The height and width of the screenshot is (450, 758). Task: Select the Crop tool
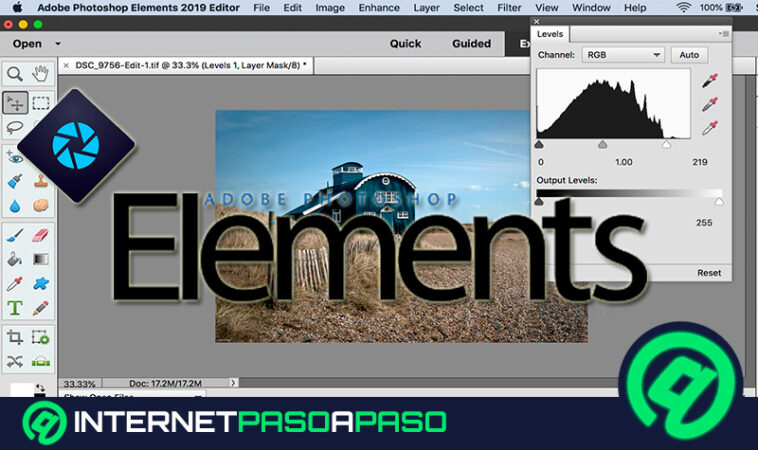[15, 337]
